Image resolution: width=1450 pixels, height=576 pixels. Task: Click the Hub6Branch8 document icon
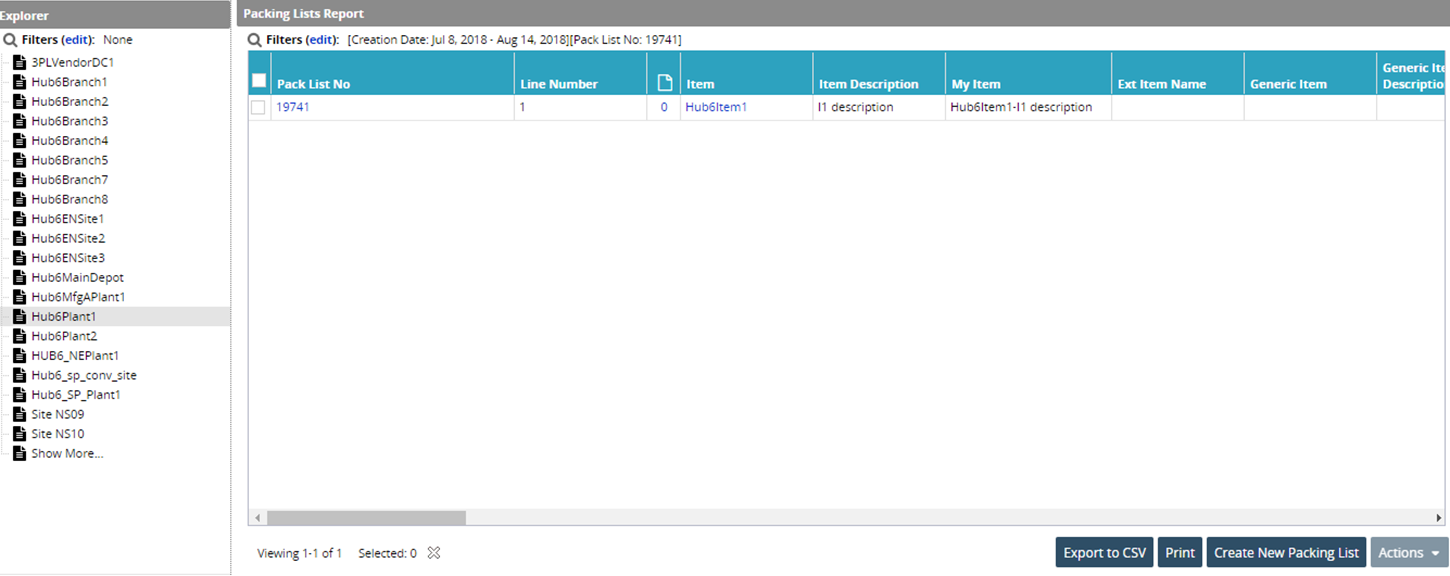(x=19, y=199)
